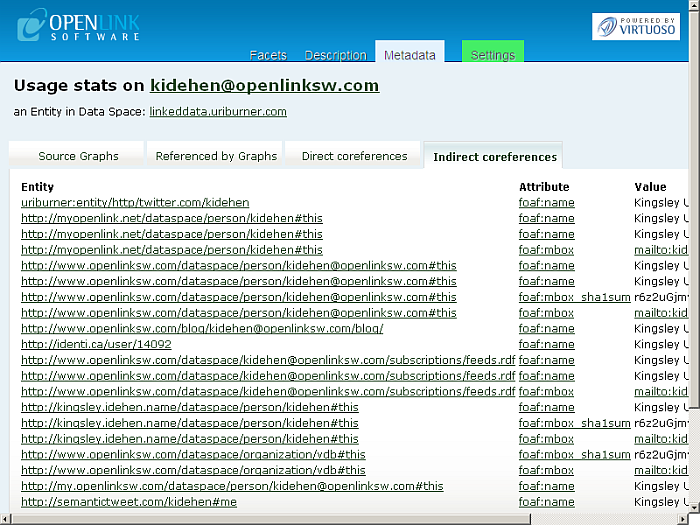Open semantictweet.com/kidehen#me link

point(129,502)
